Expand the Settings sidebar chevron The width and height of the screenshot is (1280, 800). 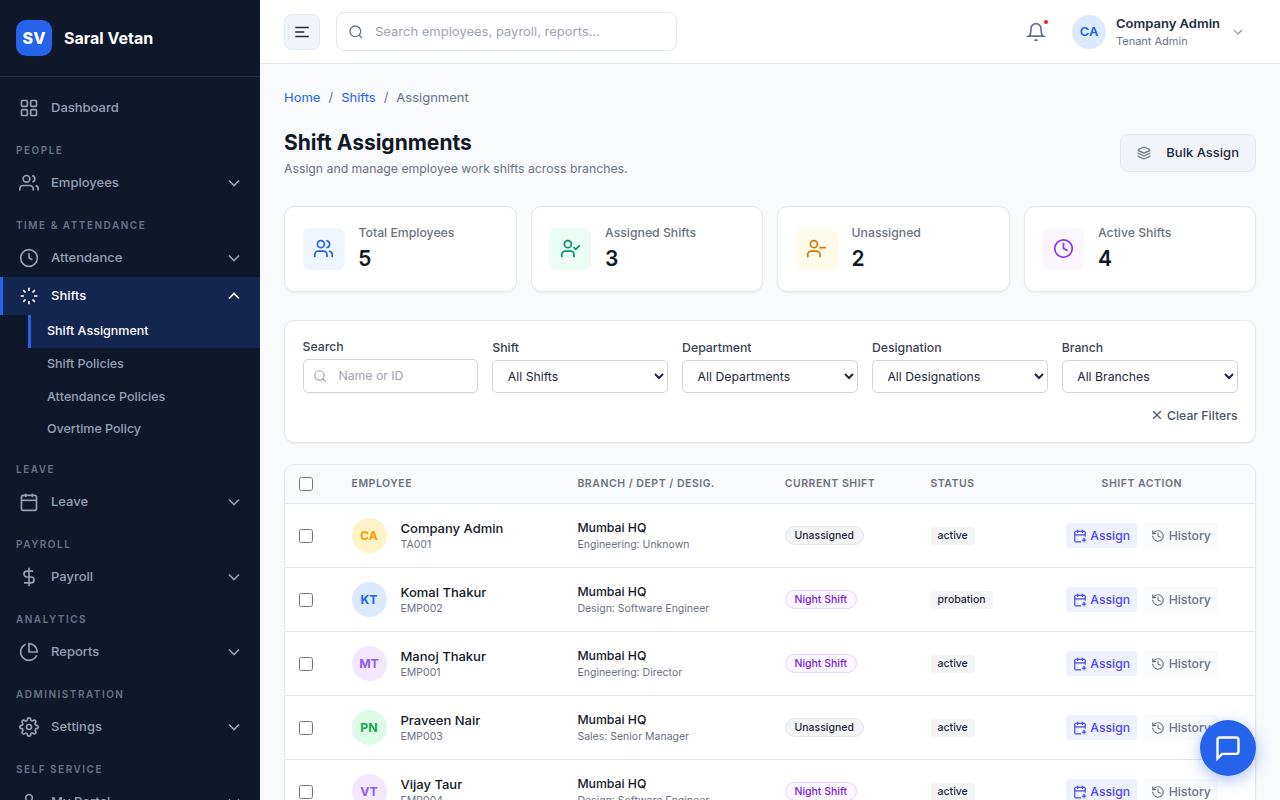(x=234, y=727)
